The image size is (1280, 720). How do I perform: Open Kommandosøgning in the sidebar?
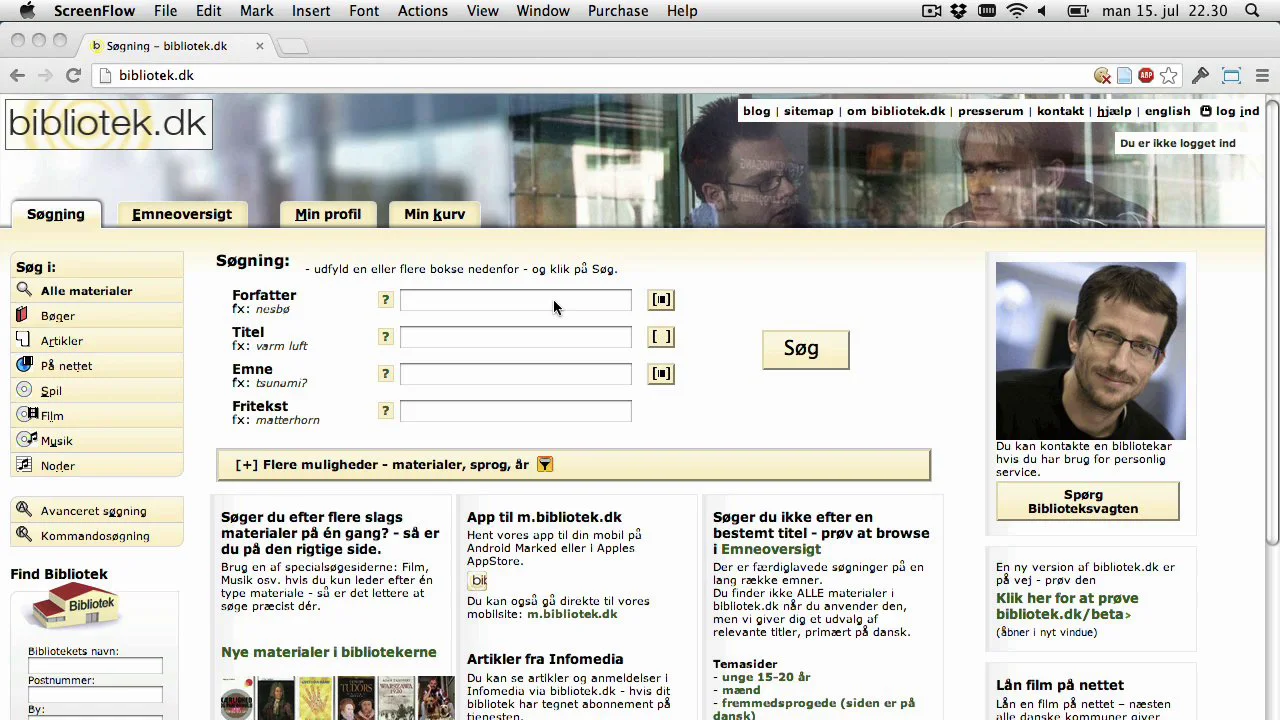click(x=97, y=536)
